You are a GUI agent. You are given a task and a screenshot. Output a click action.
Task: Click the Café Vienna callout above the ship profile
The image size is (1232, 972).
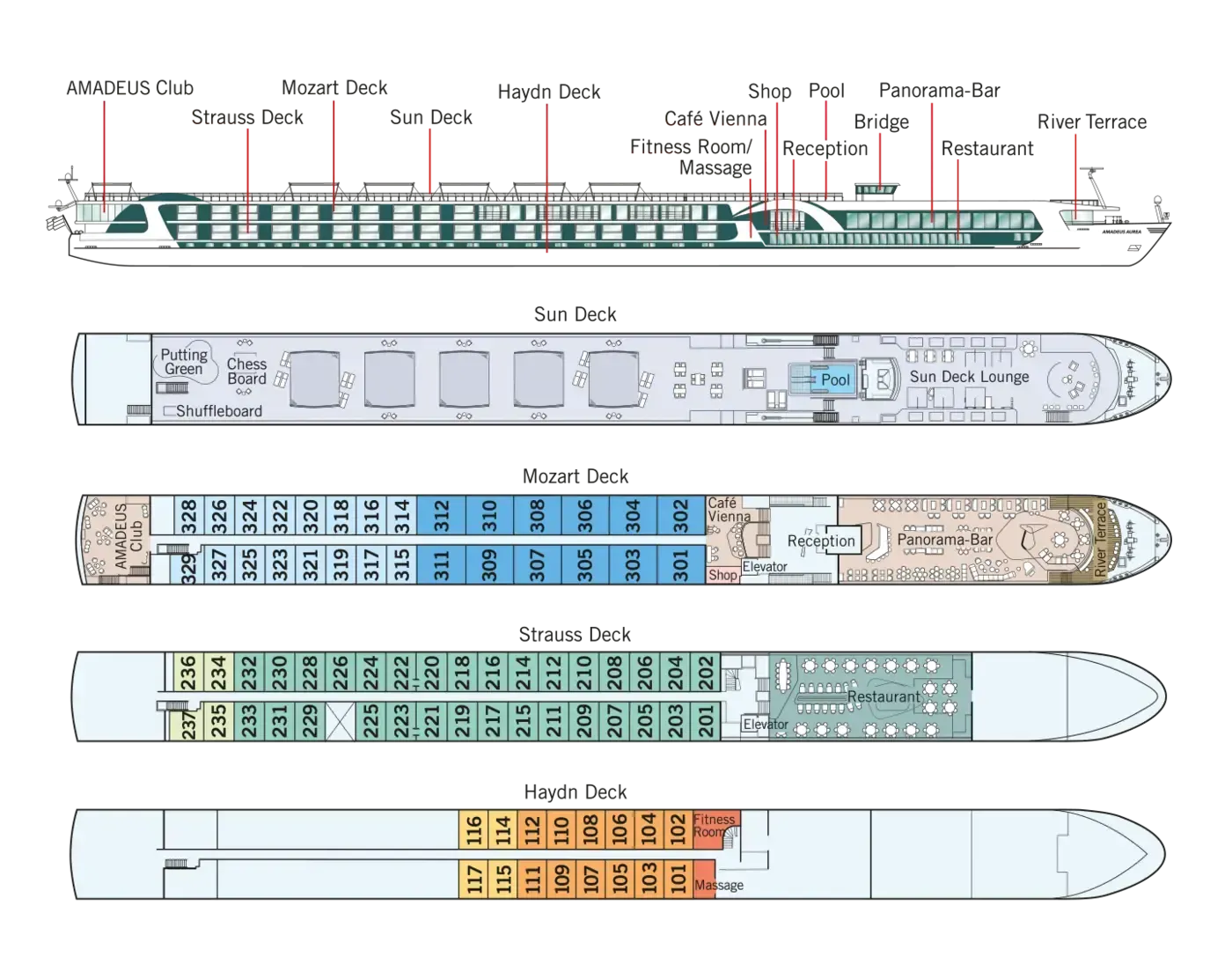715,119
